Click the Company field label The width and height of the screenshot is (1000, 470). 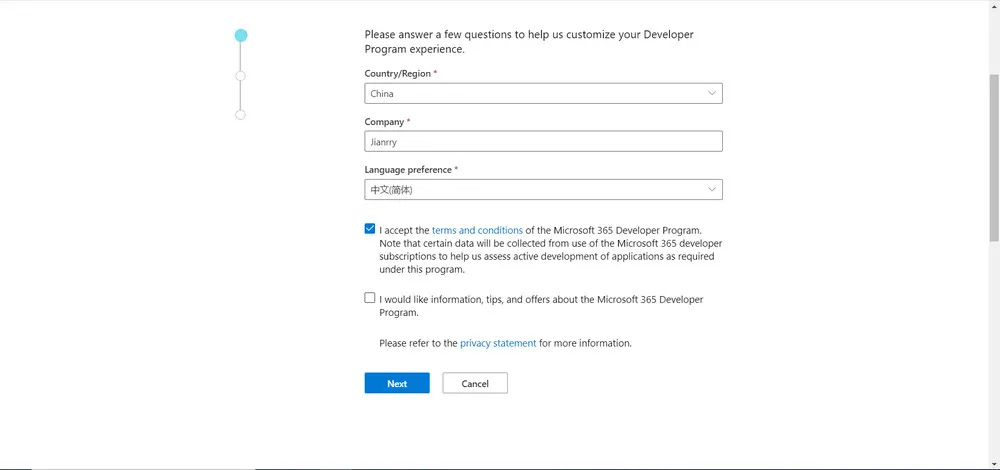tap(385, 122)
